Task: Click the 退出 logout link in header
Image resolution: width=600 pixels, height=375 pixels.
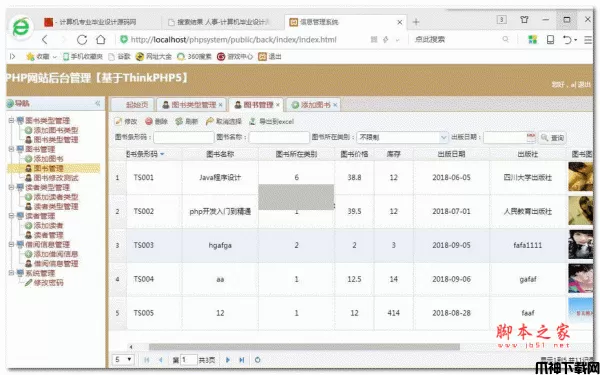Action: [584, 85]
